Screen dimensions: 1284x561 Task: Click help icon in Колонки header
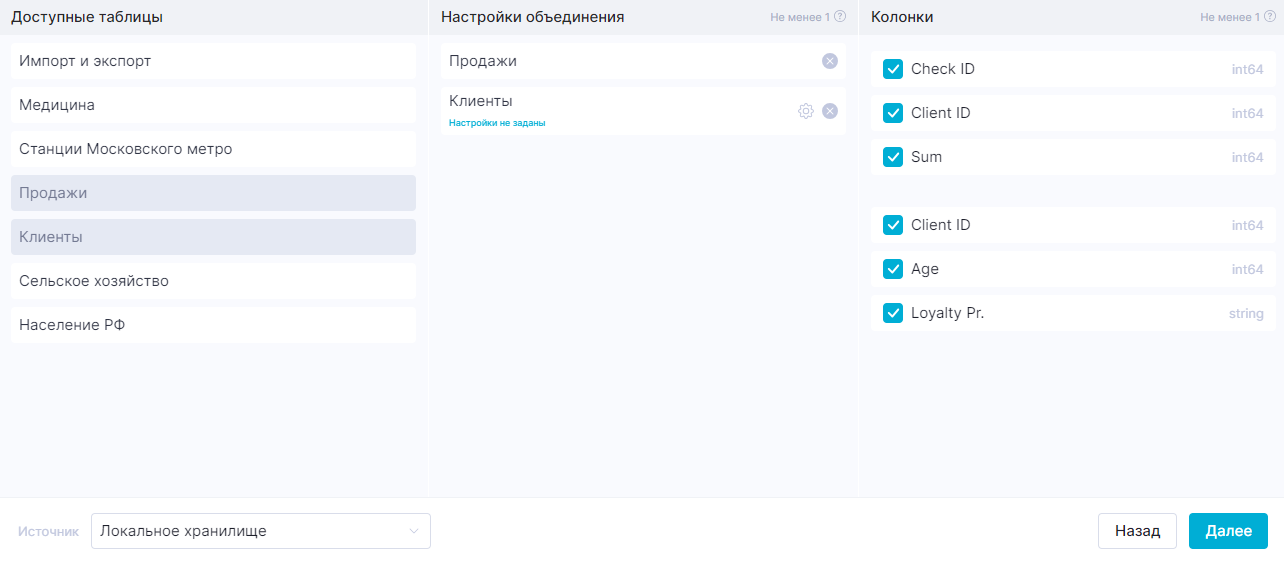pyautogui.click(x=1270, y=17)
